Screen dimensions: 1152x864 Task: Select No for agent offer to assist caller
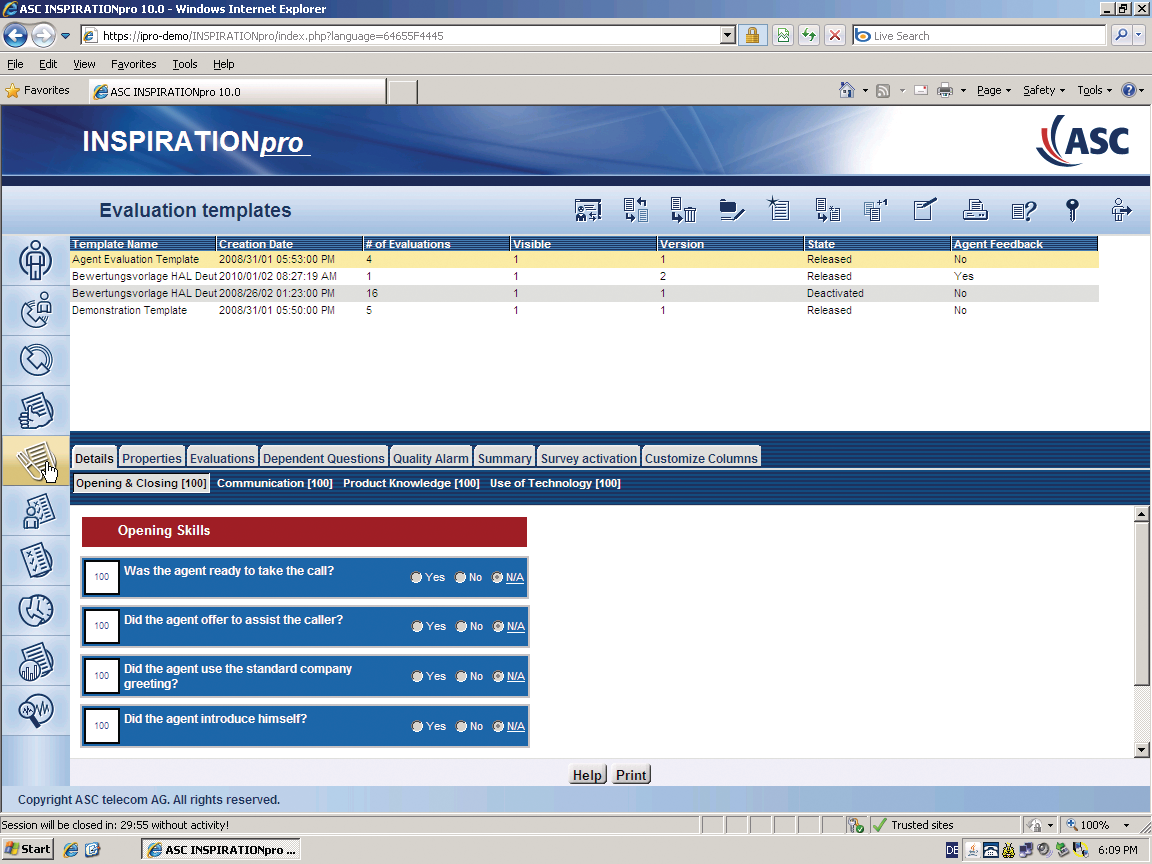(462, 627)
